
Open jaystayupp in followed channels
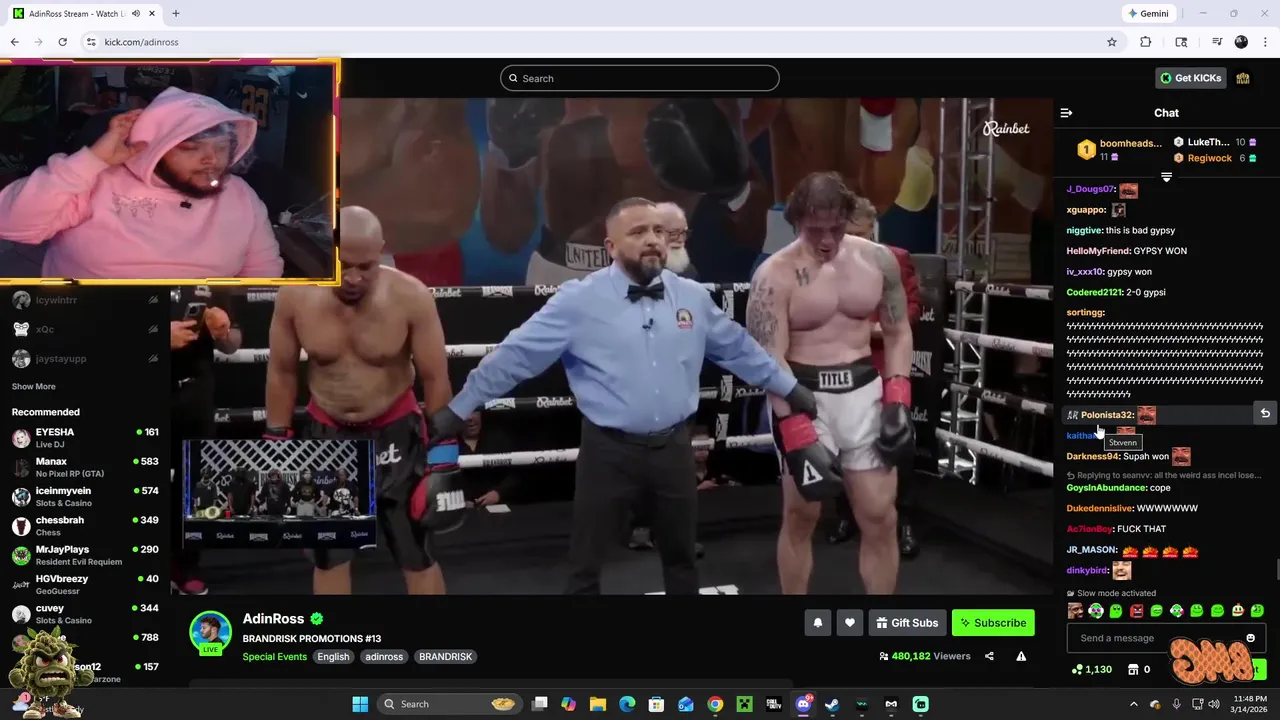pyautogui.click(x=85, y=358)
